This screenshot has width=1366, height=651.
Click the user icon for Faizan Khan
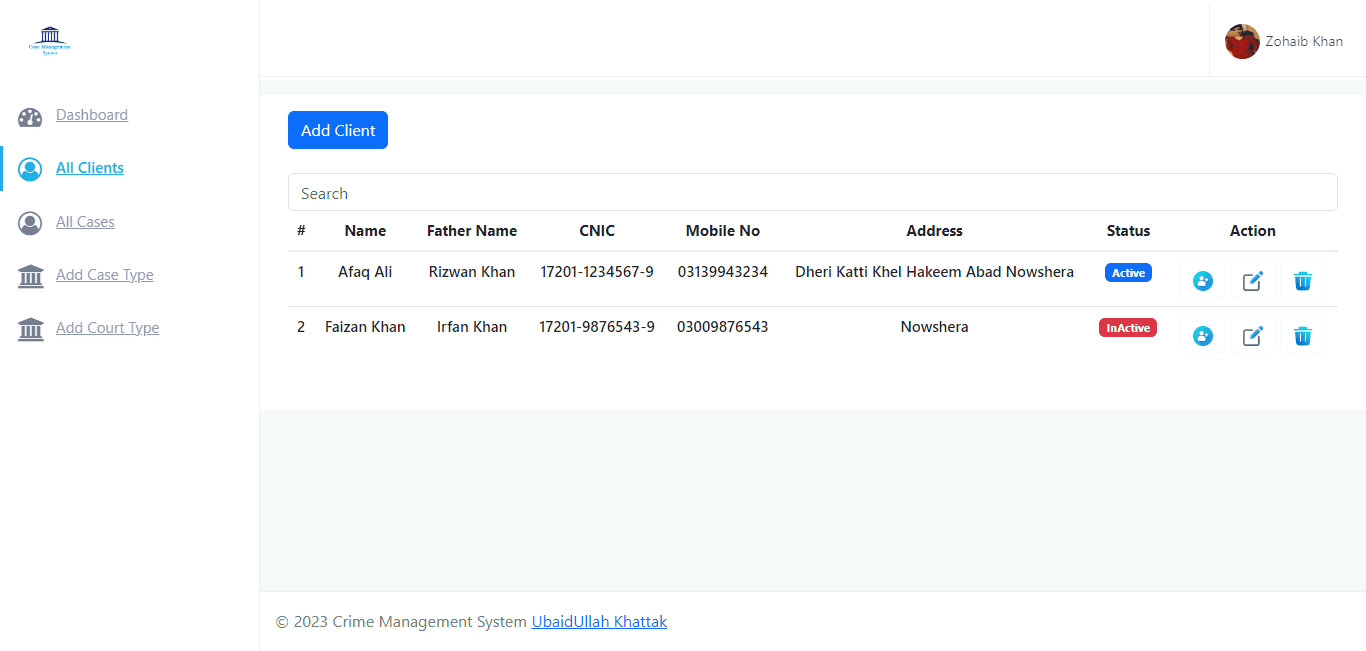click(1202, 335)
